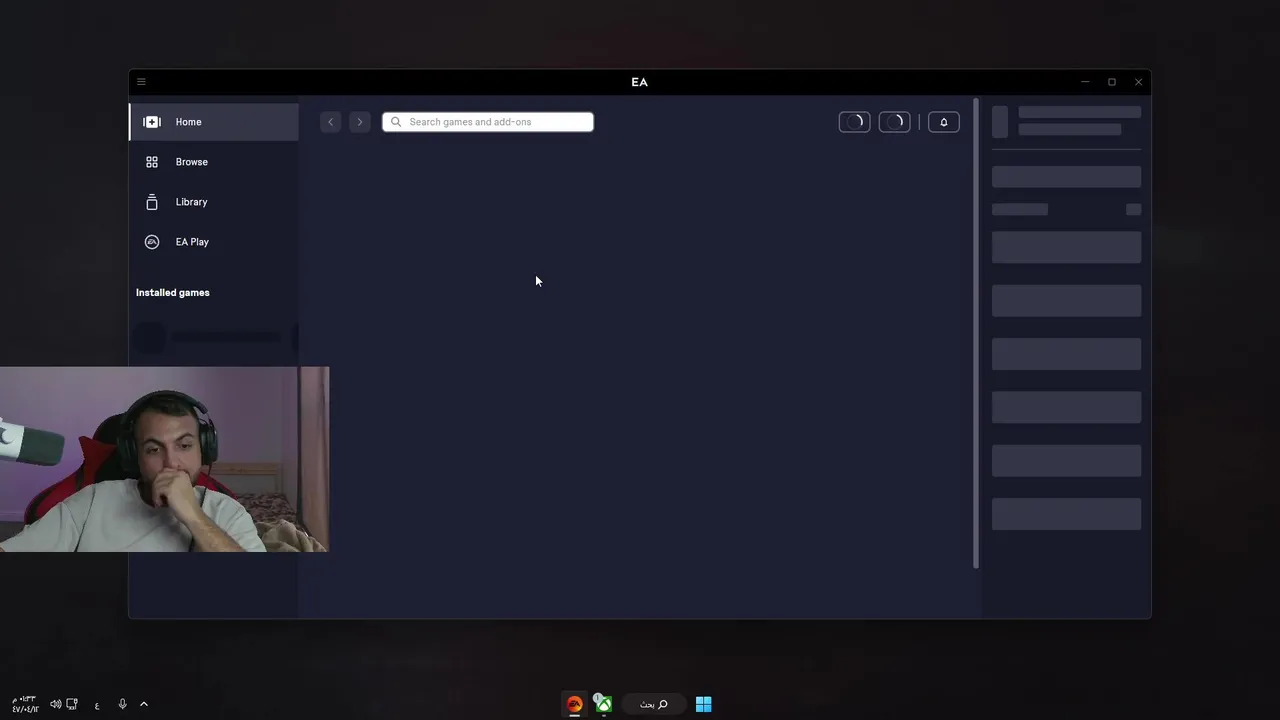Minimize the EA app window
Screen dimensions: 1280x720
tap(1085, 82)
